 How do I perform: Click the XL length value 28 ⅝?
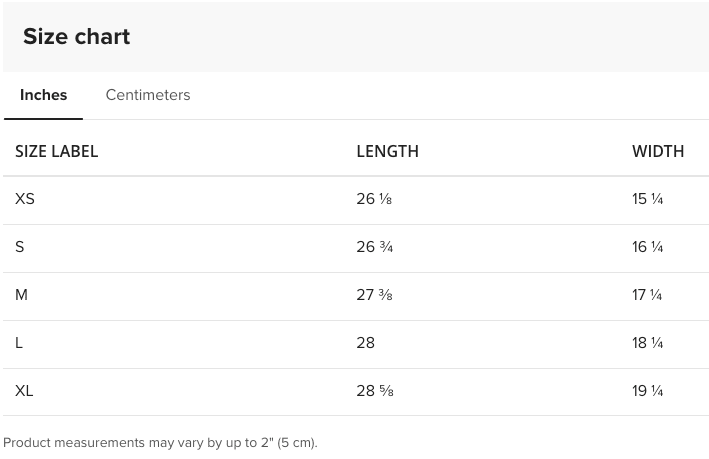(x=374, y=391)
